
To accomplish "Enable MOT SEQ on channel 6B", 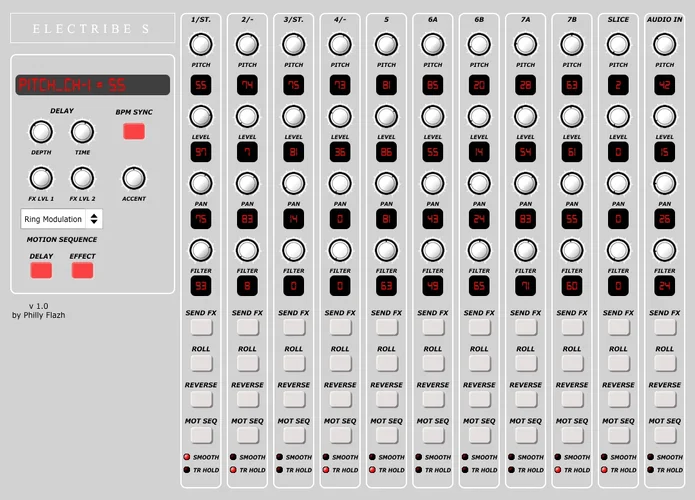I will [x=480, y=436].
